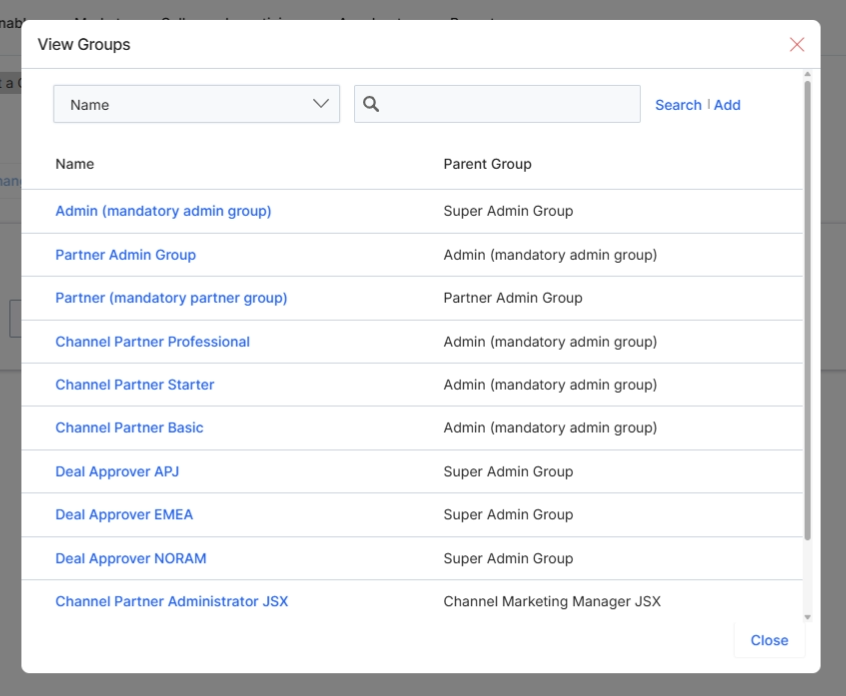
Task: Click the scrollbar up arrow
Action: 807,74
